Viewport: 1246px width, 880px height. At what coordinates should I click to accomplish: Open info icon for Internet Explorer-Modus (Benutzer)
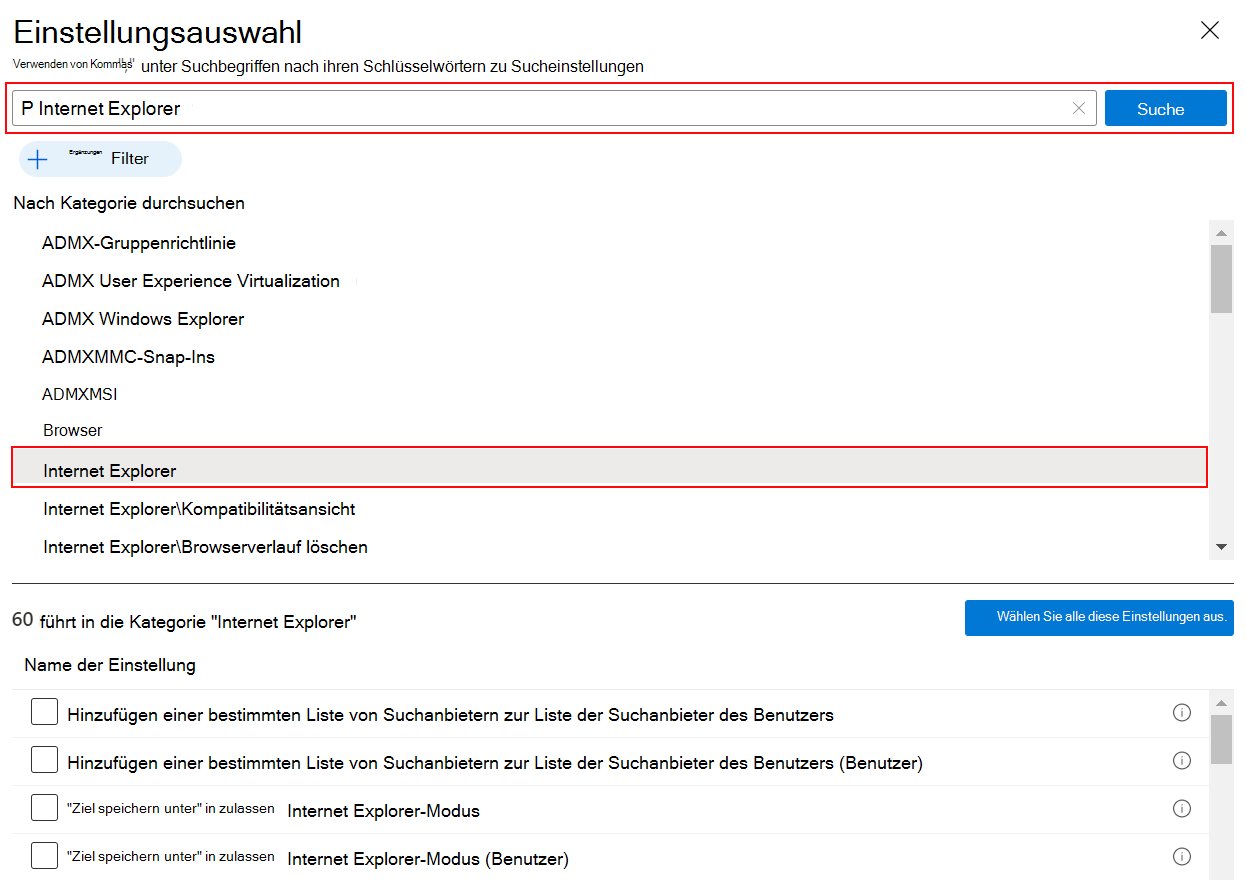click(x=1182, y=857)
